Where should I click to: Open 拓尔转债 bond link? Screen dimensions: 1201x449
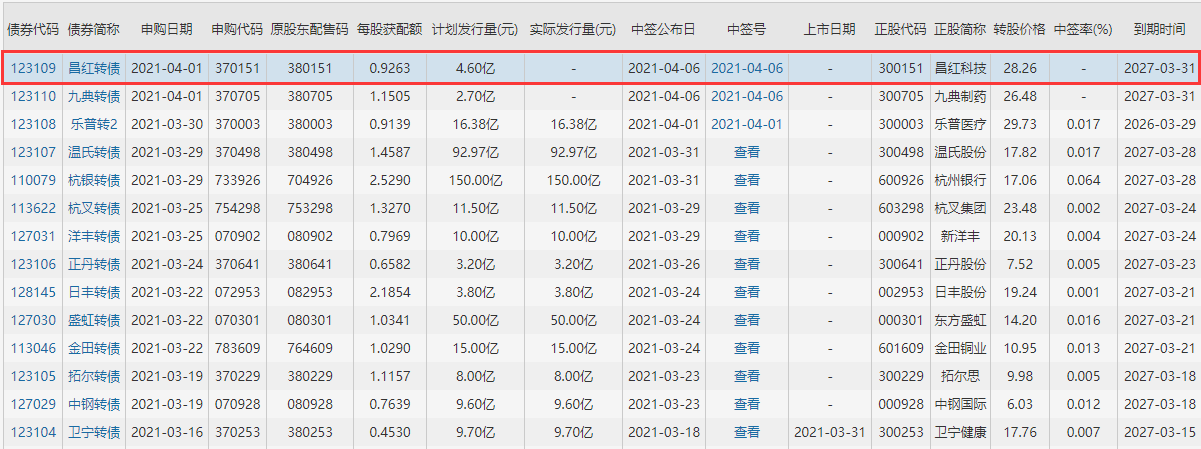[x=94, y=377]
